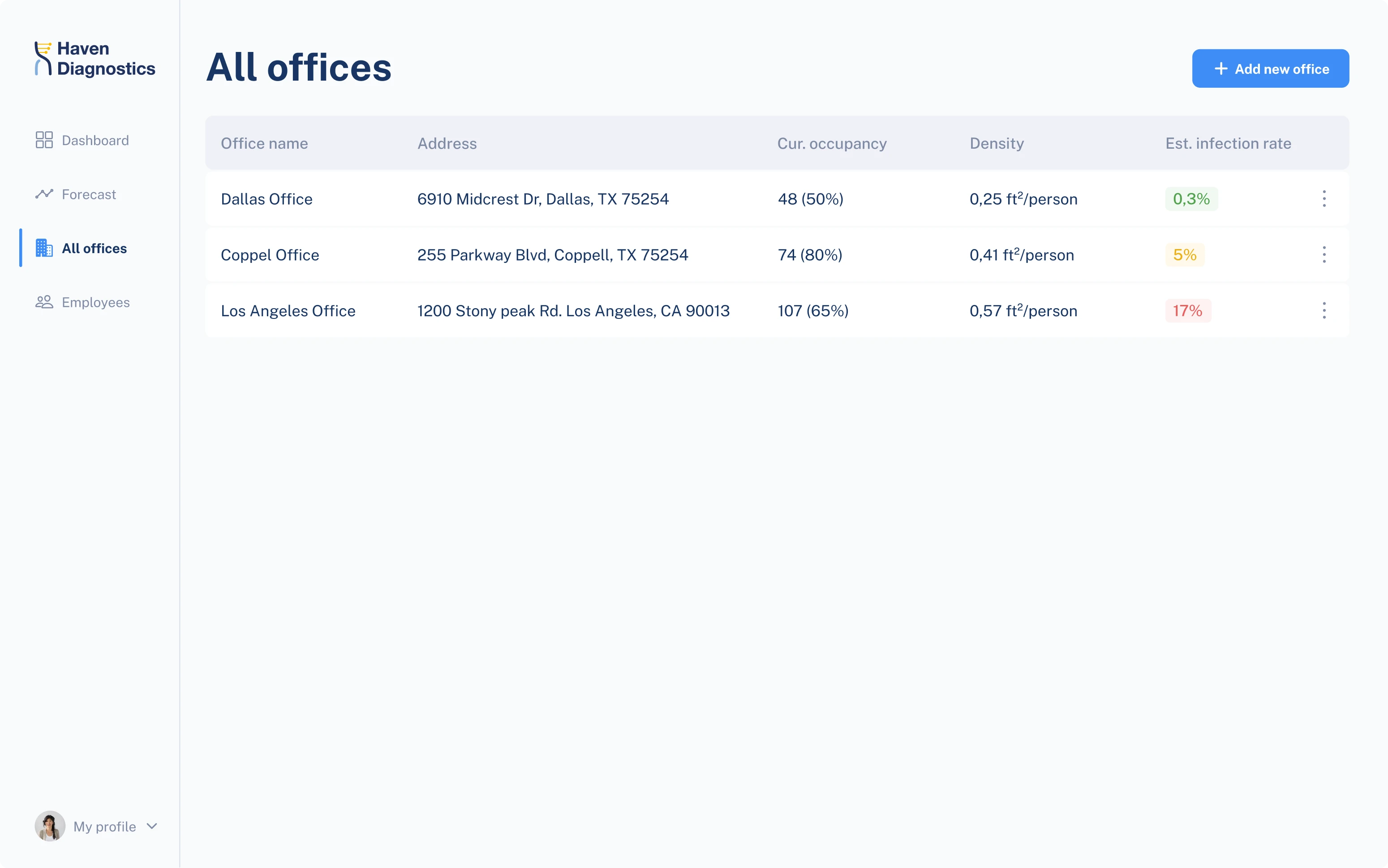This screenshot has height=868, width=1388.
Task: Navigate to the Employees section
Action: (95, 302)
